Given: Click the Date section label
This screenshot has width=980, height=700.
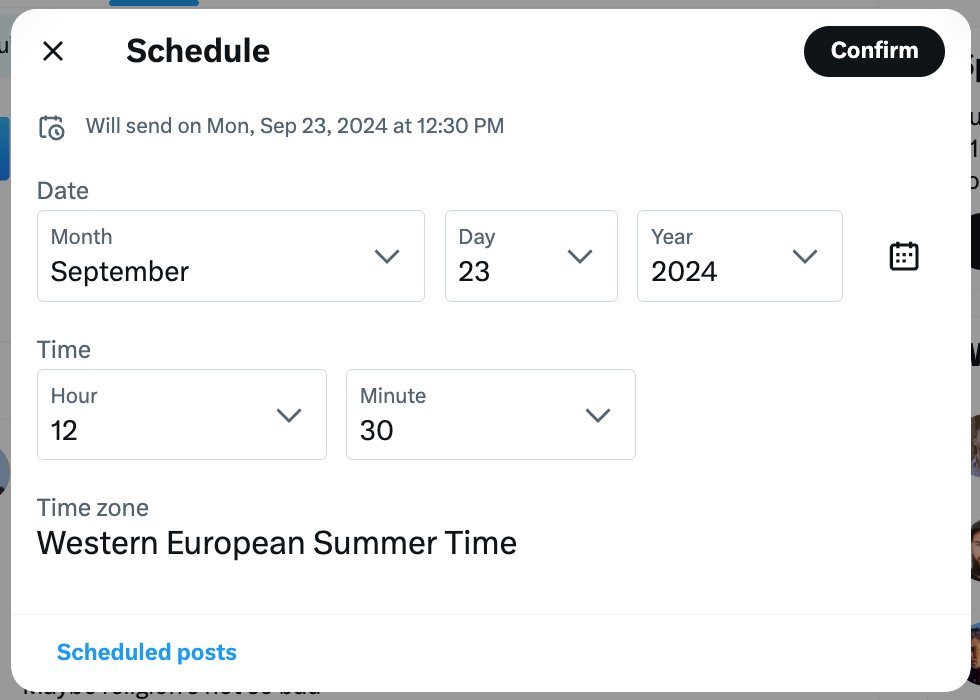Looking at the screenshot, I should pyautogui.click(x=62, y=190).
